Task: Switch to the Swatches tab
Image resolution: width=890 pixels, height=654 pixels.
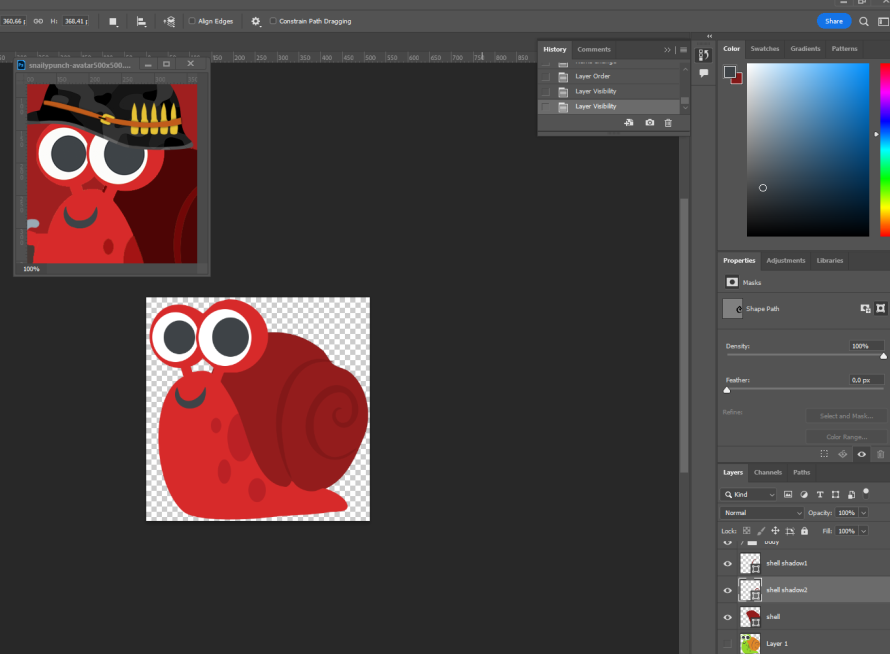Action: click(x=765, y=49)
